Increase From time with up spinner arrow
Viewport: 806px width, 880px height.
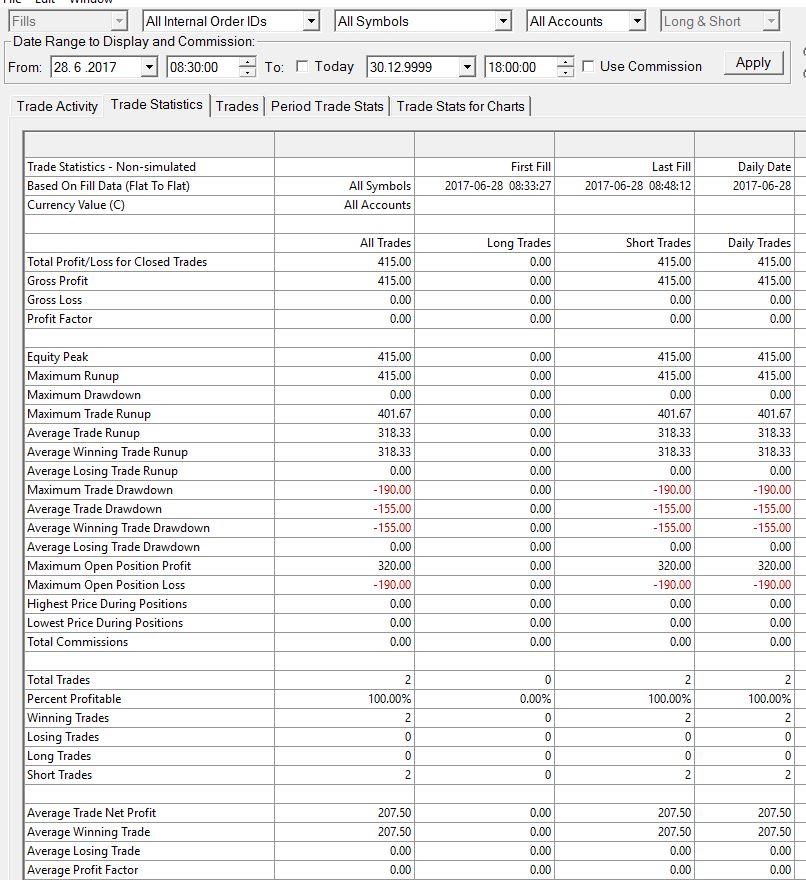(x=248, y=62)
